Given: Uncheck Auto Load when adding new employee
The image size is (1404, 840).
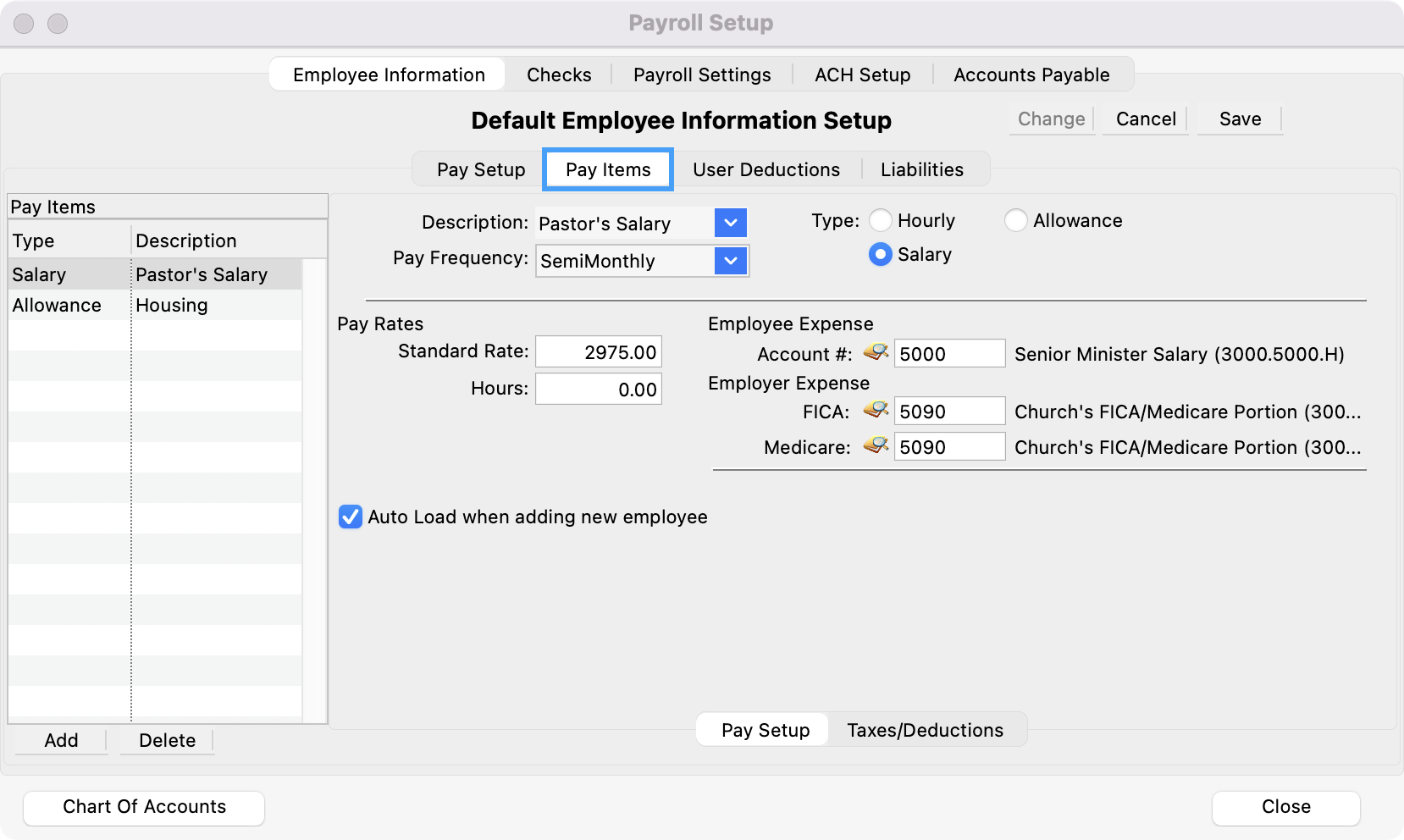Looking at the screenshot, I should click(350, 517).
